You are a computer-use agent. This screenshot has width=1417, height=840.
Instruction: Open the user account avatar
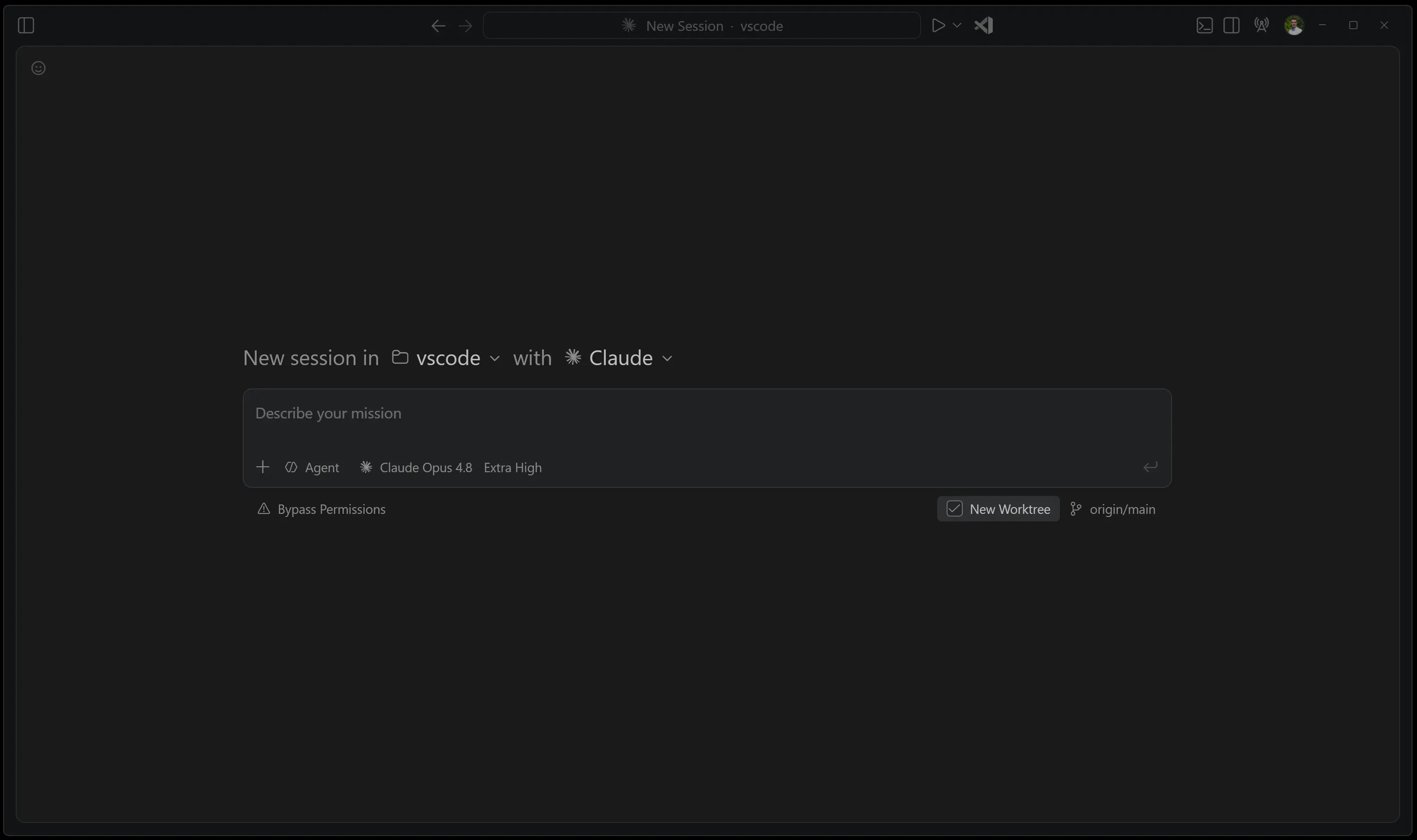(1294, 26)
